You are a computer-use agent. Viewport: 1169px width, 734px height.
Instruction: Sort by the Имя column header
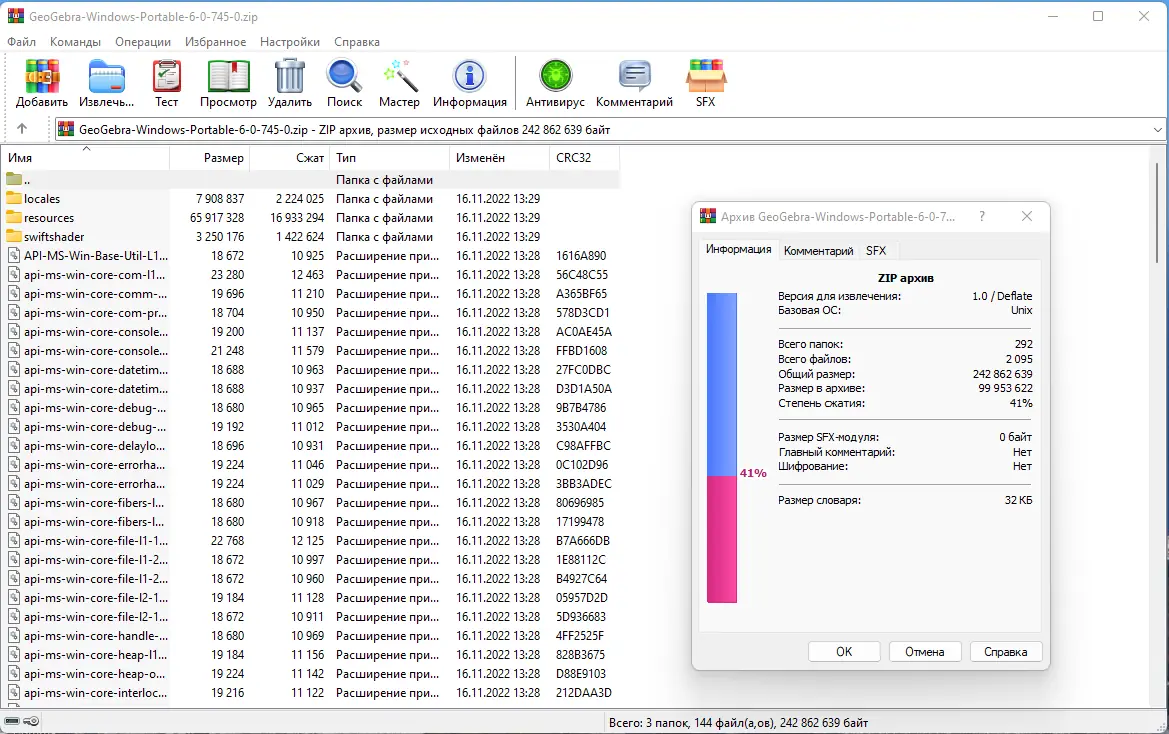click(x=87, y=158)
